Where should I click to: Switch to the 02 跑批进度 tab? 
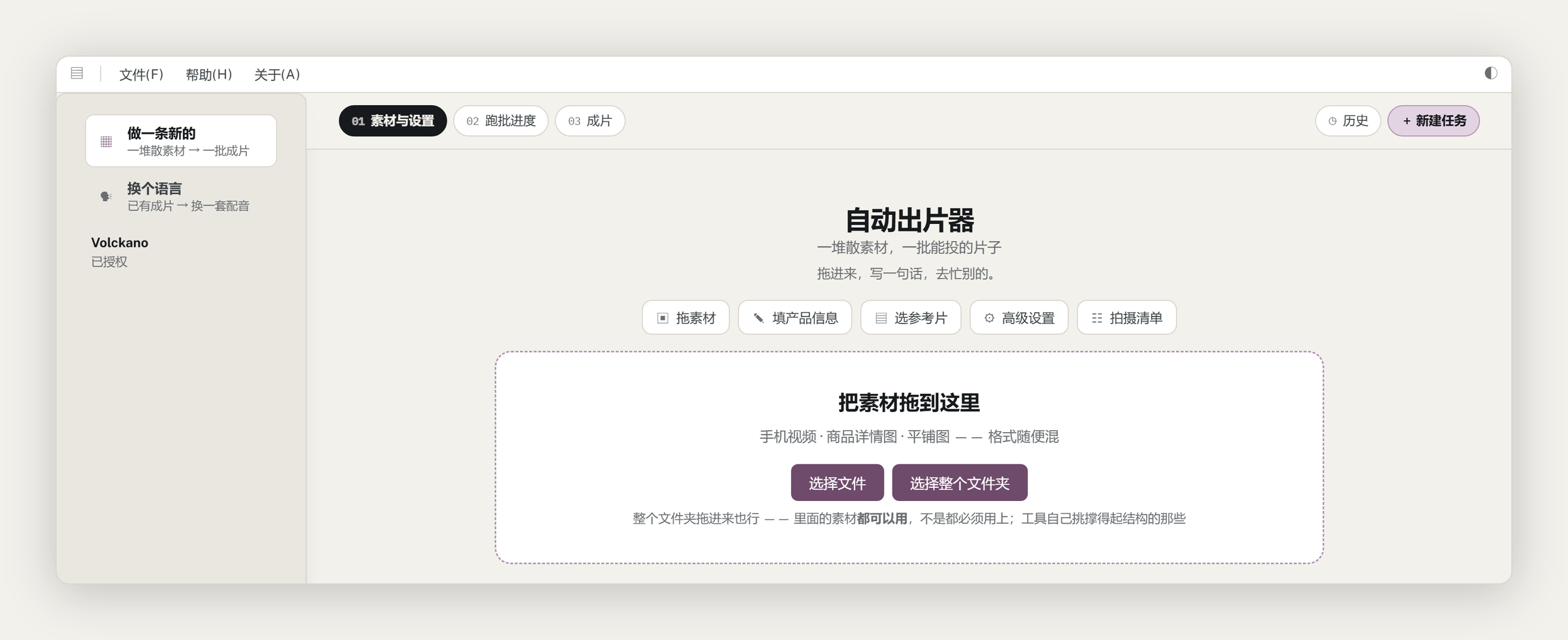pos(501,121)
